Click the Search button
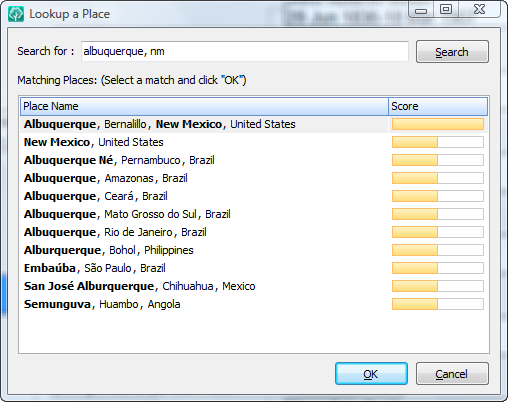508x402 pixels. 452,52
